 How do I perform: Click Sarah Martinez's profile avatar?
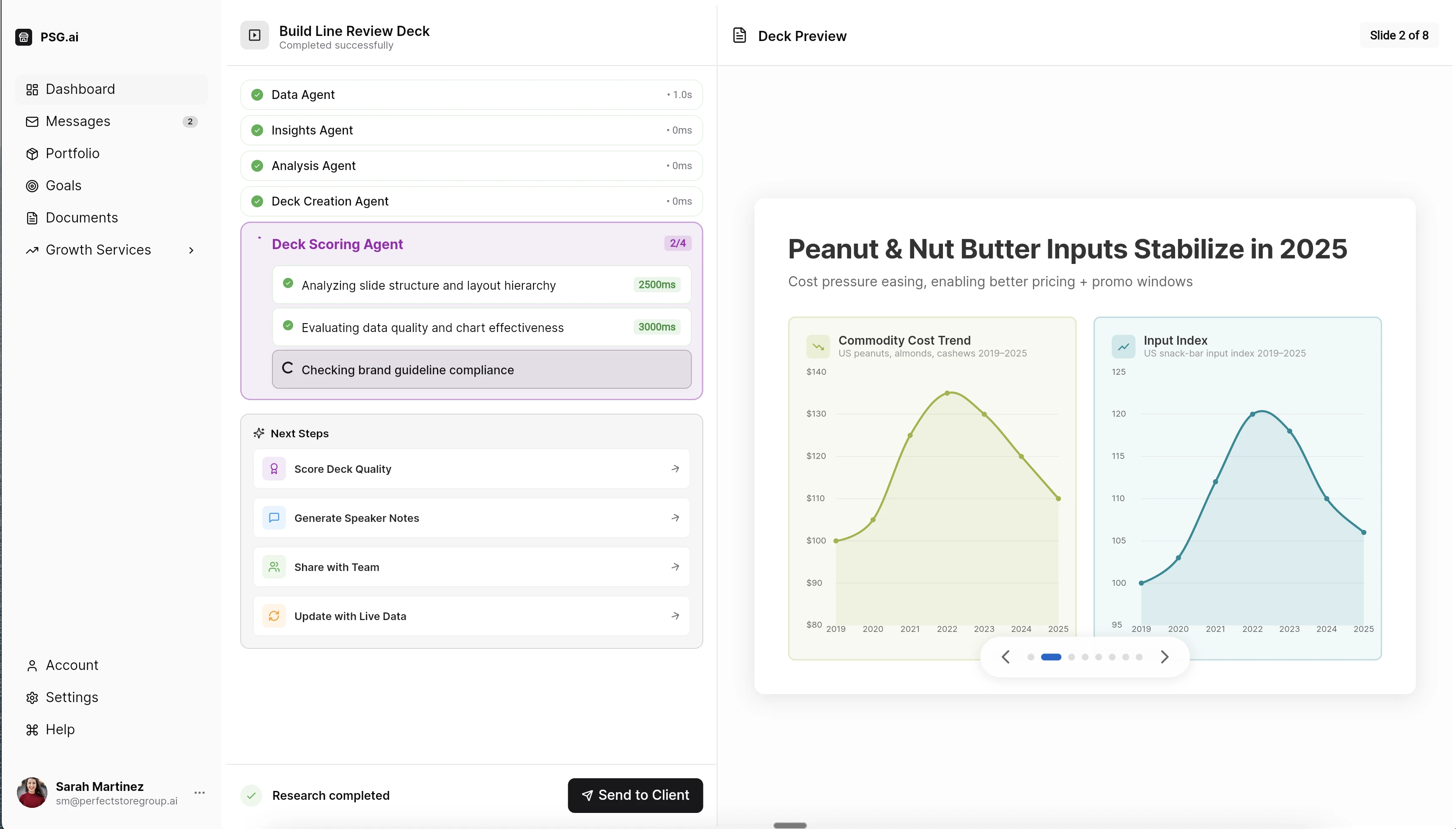point(32,793)
